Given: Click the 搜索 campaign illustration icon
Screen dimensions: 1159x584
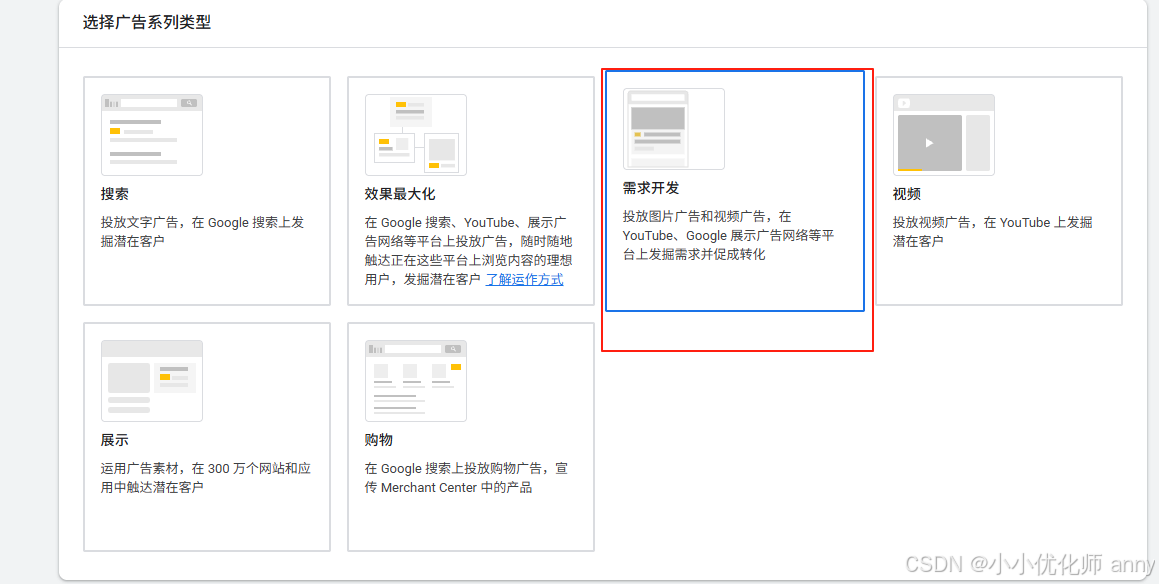Looking at the screenshot, I should pyautogui.click(x=152, y=135).
